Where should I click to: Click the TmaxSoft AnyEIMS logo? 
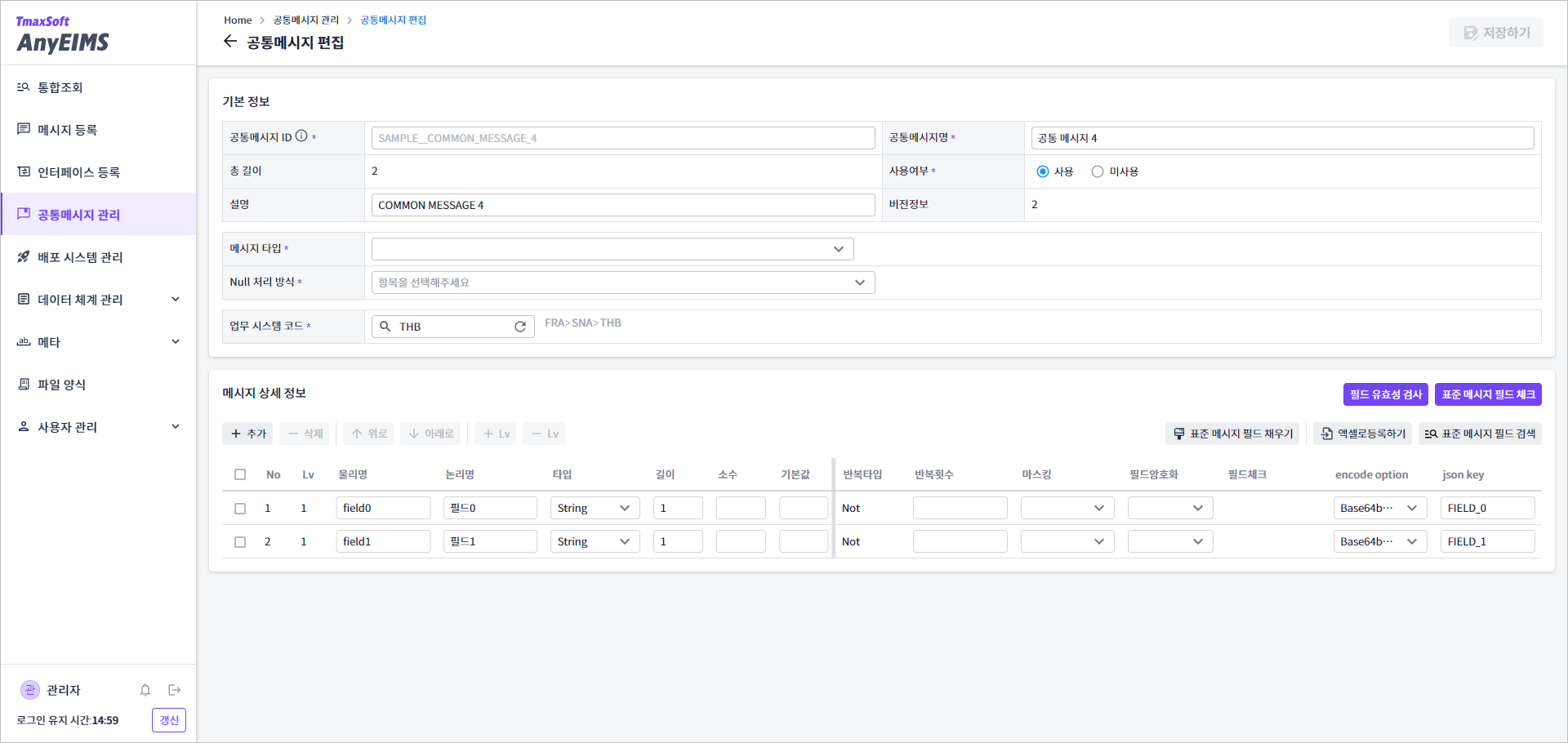(62, 34)
